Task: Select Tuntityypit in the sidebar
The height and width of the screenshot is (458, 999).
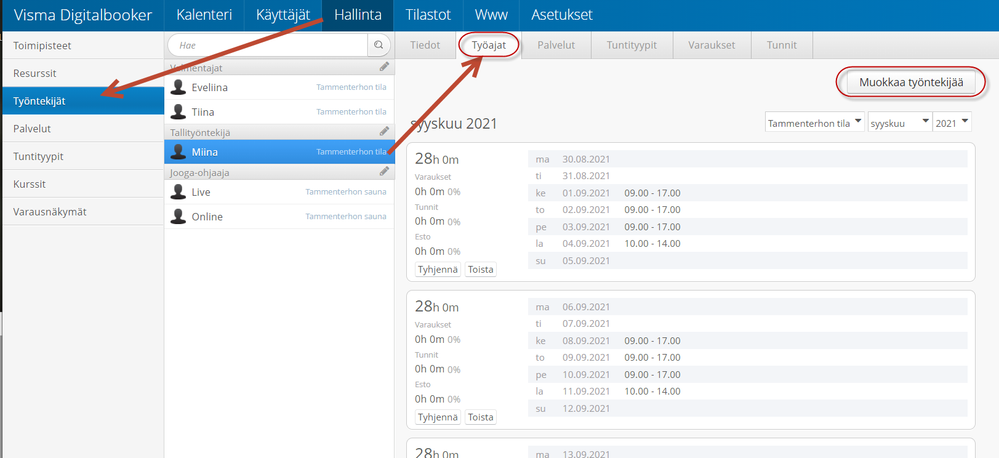Action: pyautogui.click(x=82, y=156)
